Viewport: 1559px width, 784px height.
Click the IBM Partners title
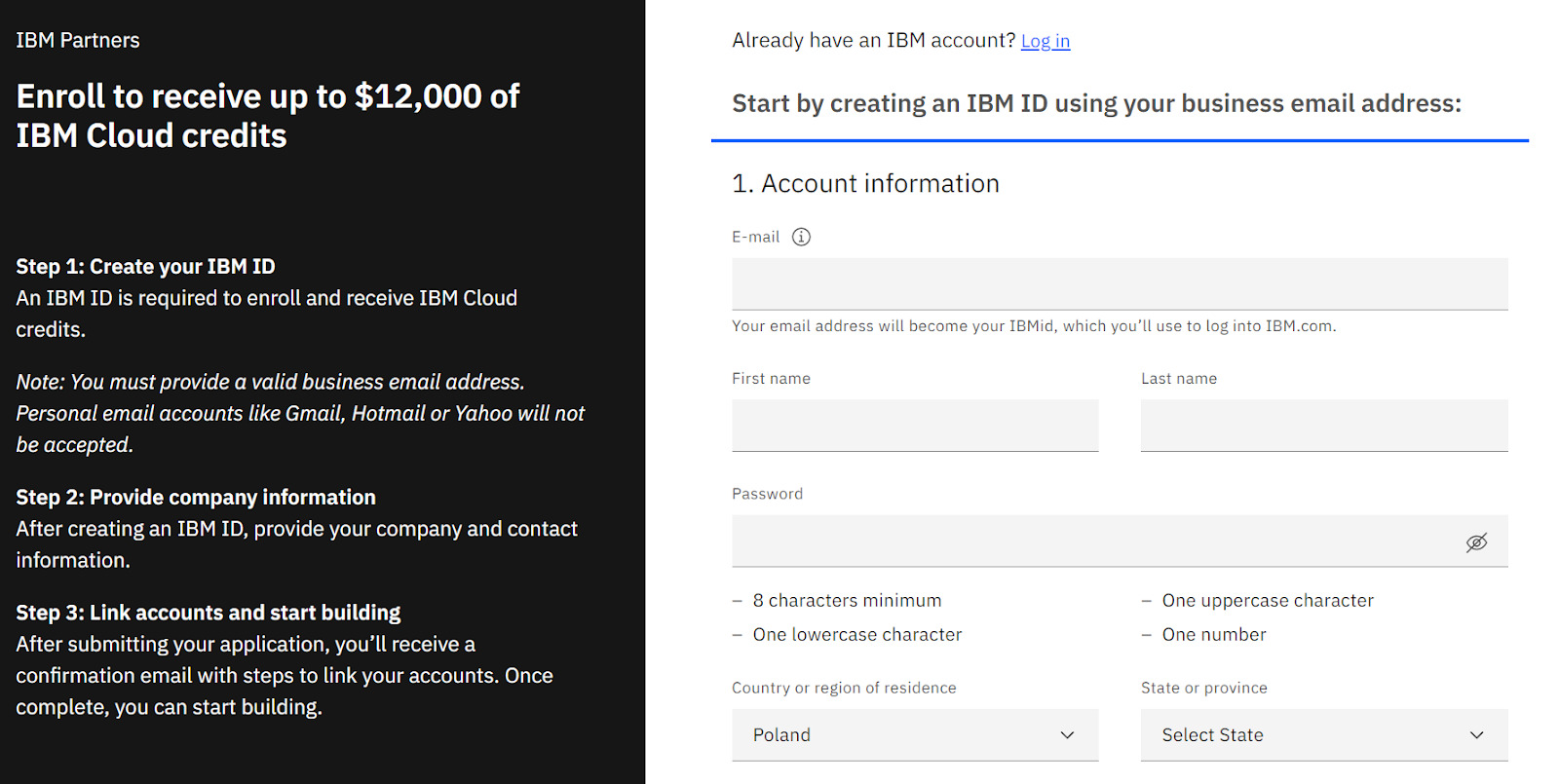click(78, 41)
